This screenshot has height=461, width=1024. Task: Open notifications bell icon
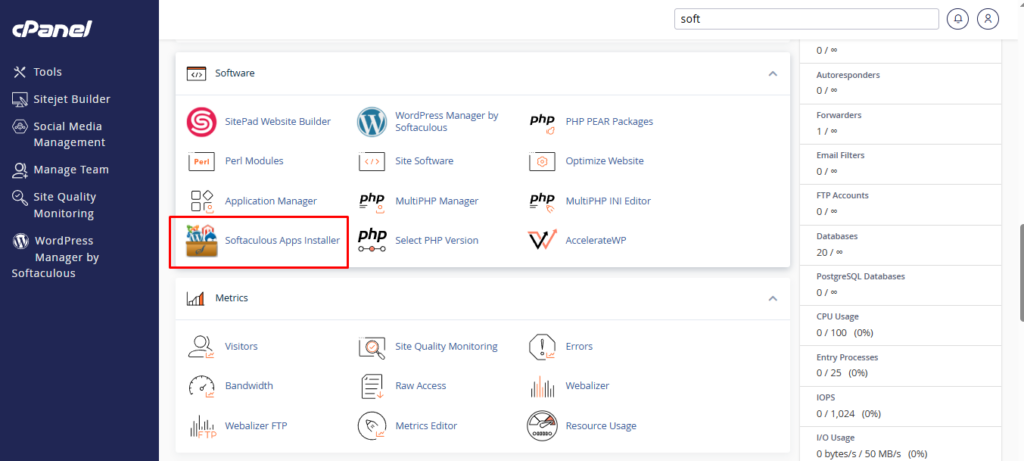pyautogui.click(x=957, y=19)
